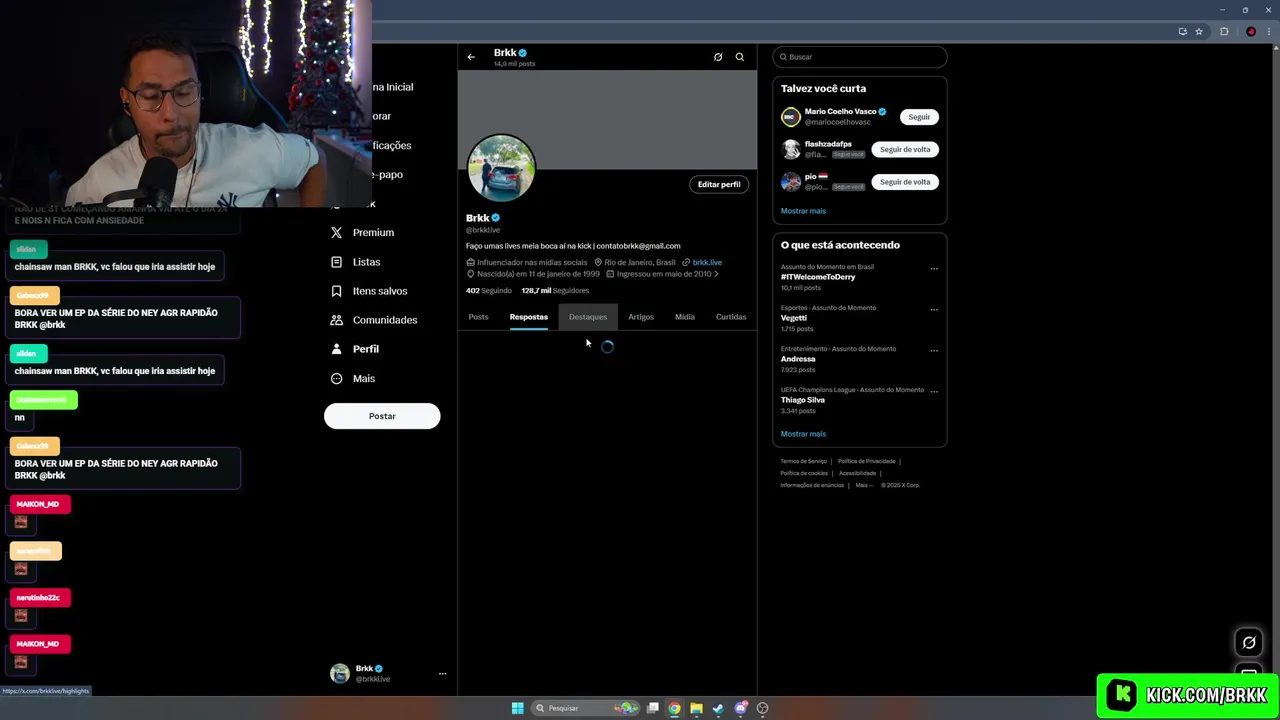Image resolution: width=1280 pixels, height=720 pixels.
Task: Open File Explorer from taskbar
Action: coord(696,708)
